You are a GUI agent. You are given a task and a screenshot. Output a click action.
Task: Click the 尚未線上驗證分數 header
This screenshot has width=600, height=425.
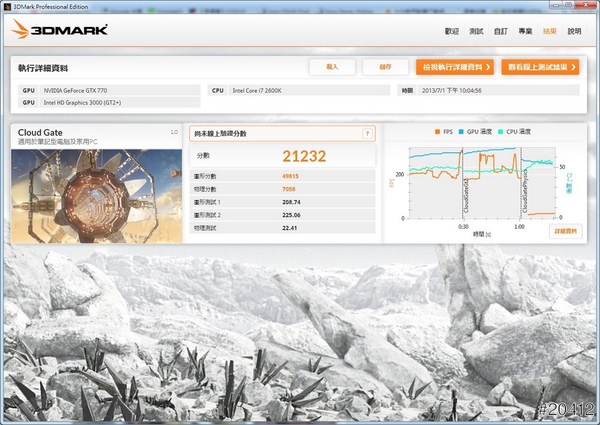pos(282,134)
